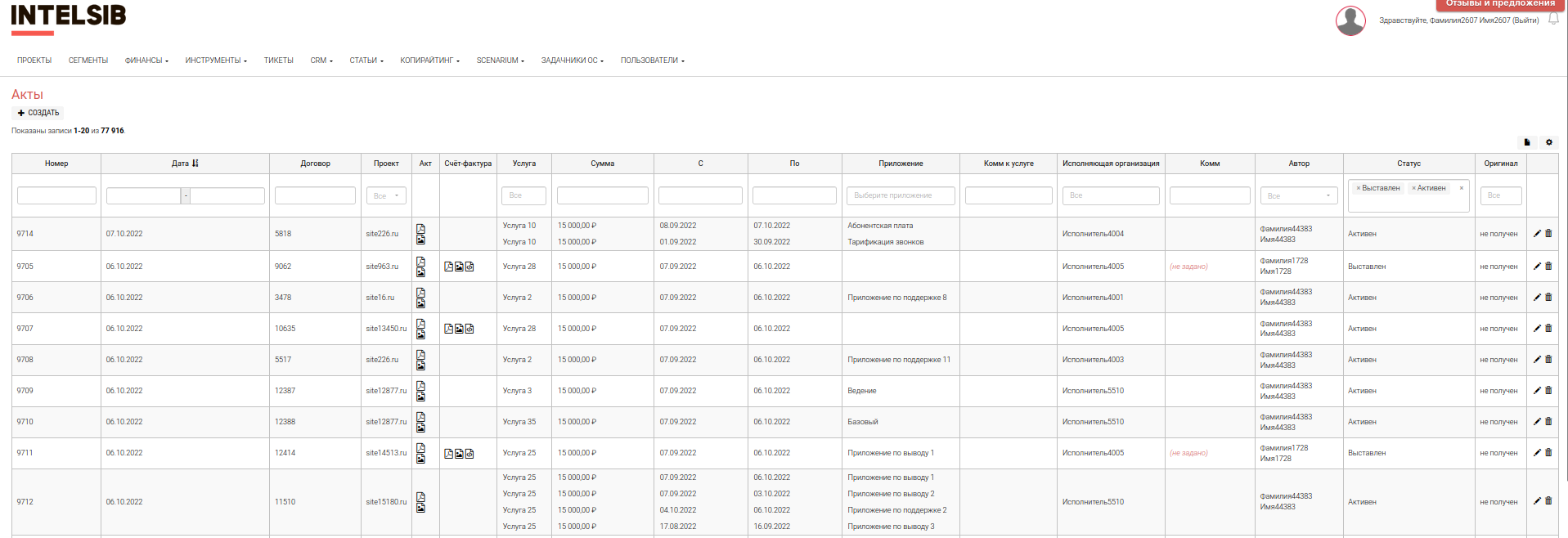Open the ТИКЕТЫ menu item

pyautogui.click(x=278, y=61)
